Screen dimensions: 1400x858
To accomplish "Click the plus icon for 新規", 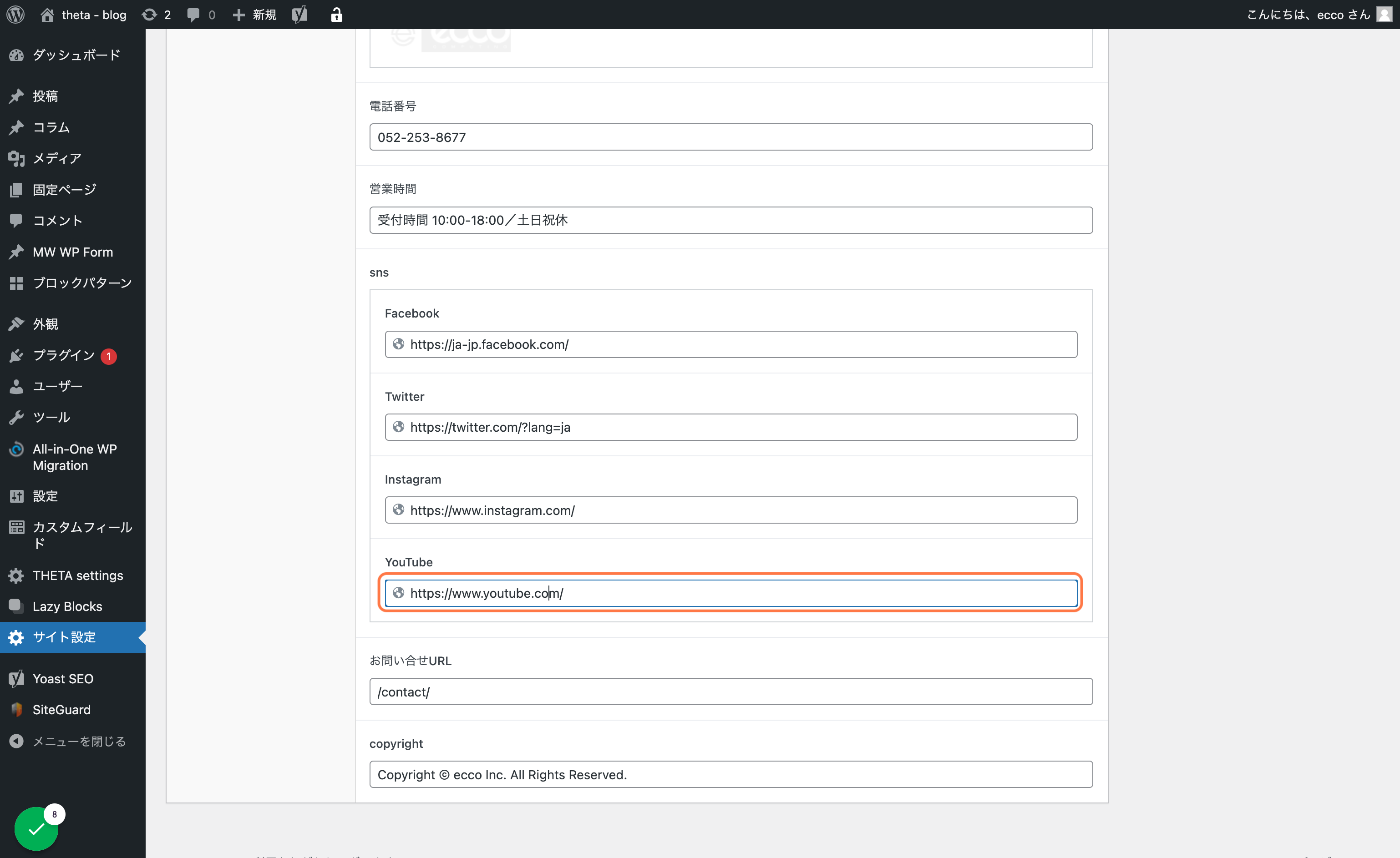I will tap(238, 15).
